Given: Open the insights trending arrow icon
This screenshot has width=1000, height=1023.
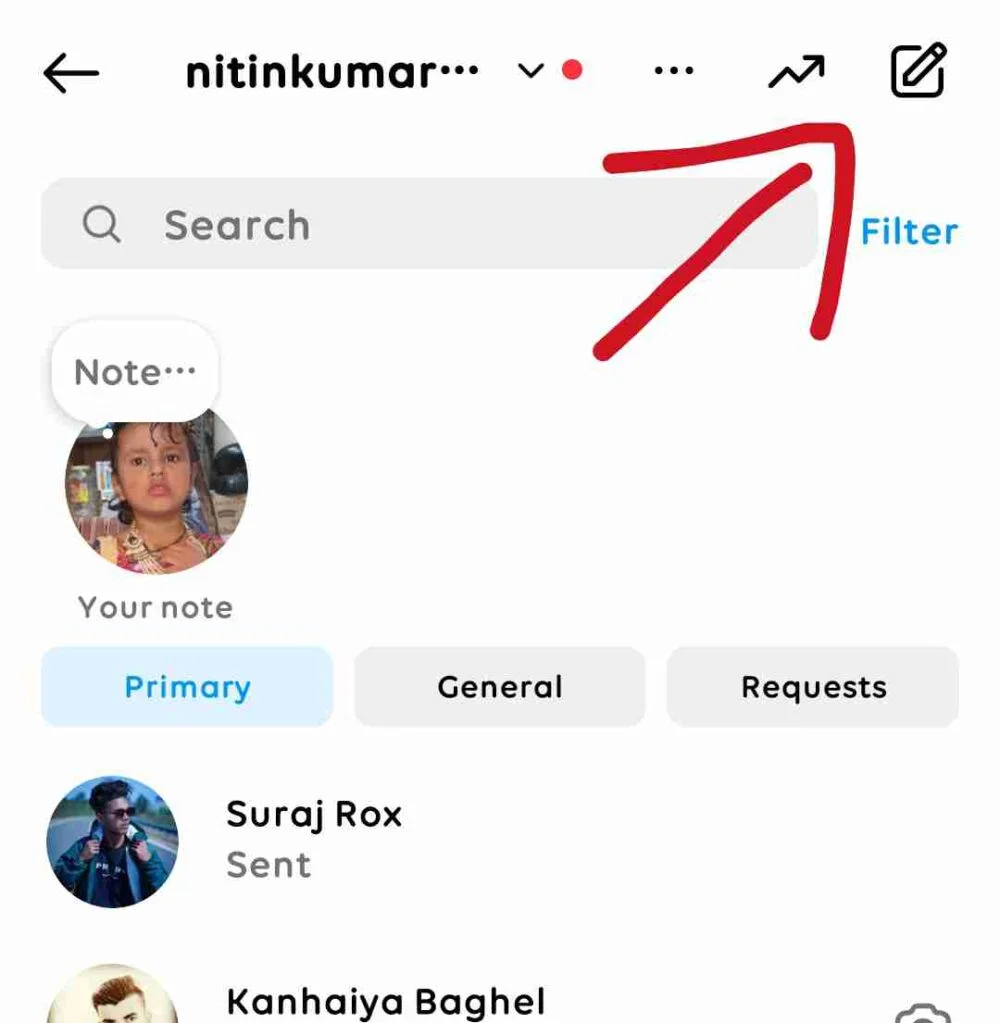Looking at the screenshot, I should [796, 72].
